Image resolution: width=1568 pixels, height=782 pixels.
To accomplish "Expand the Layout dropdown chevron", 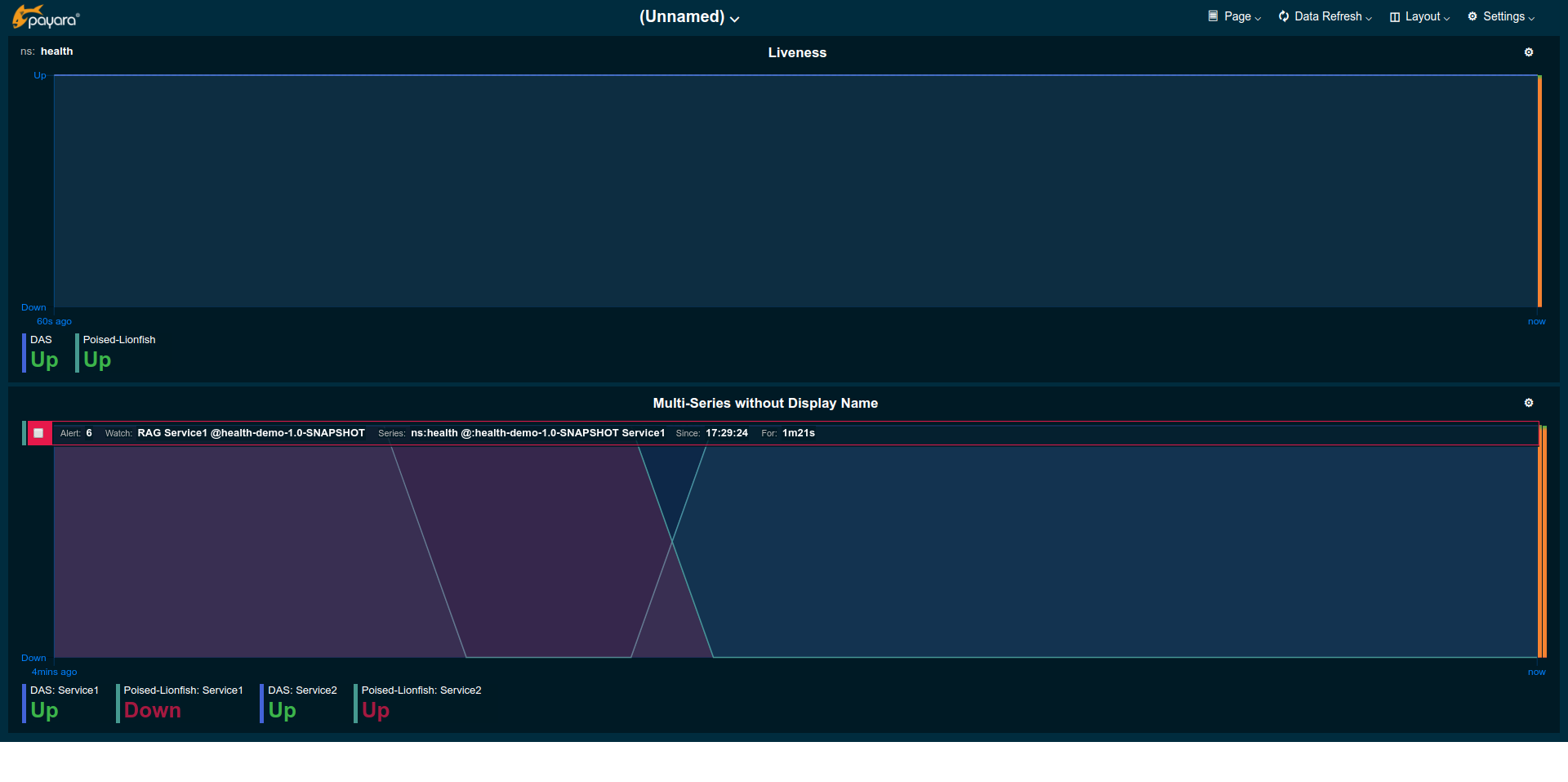I will (x=1446, y=18).
